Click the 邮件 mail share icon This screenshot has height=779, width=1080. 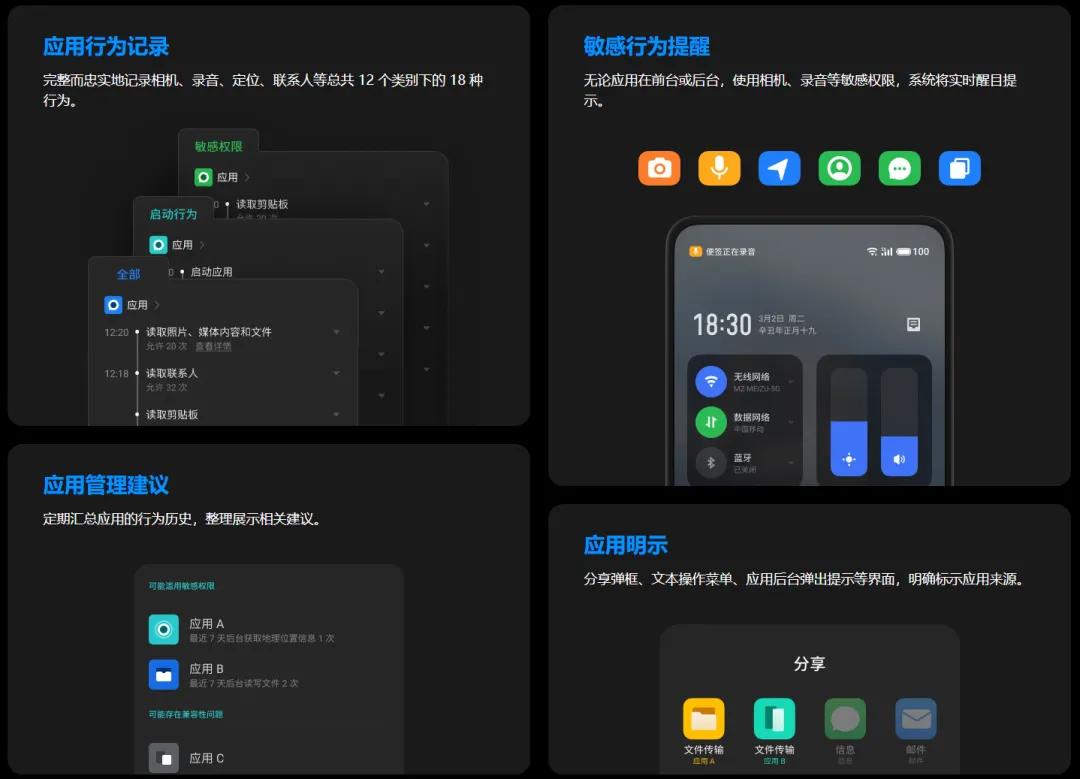(915, 718)
